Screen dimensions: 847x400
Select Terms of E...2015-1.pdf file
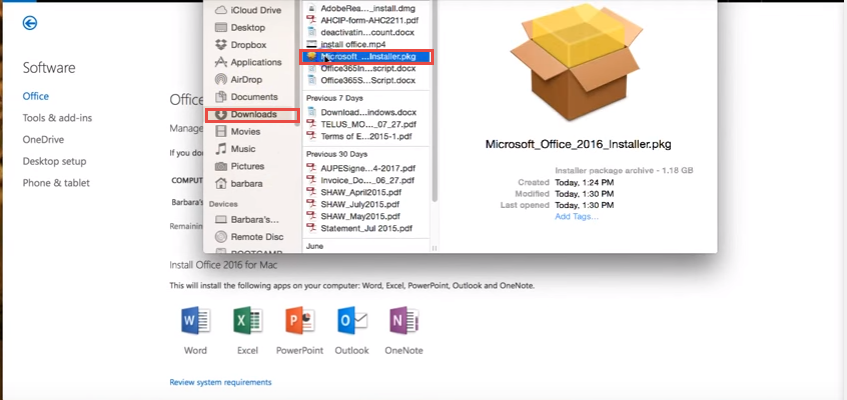(x=361, y=136)
